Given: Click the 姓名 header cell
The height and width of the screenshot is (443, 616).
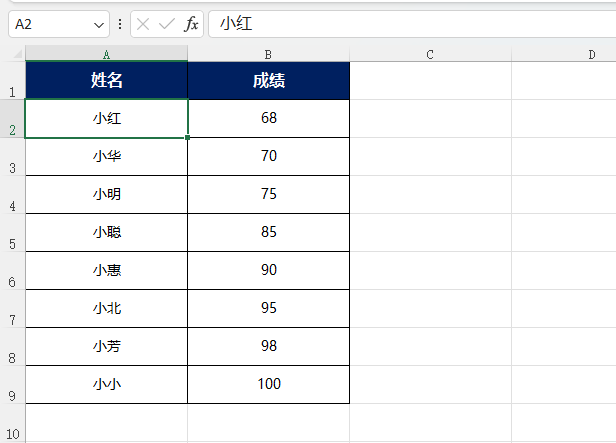Looking at the screenshot, I should [106, 81].
